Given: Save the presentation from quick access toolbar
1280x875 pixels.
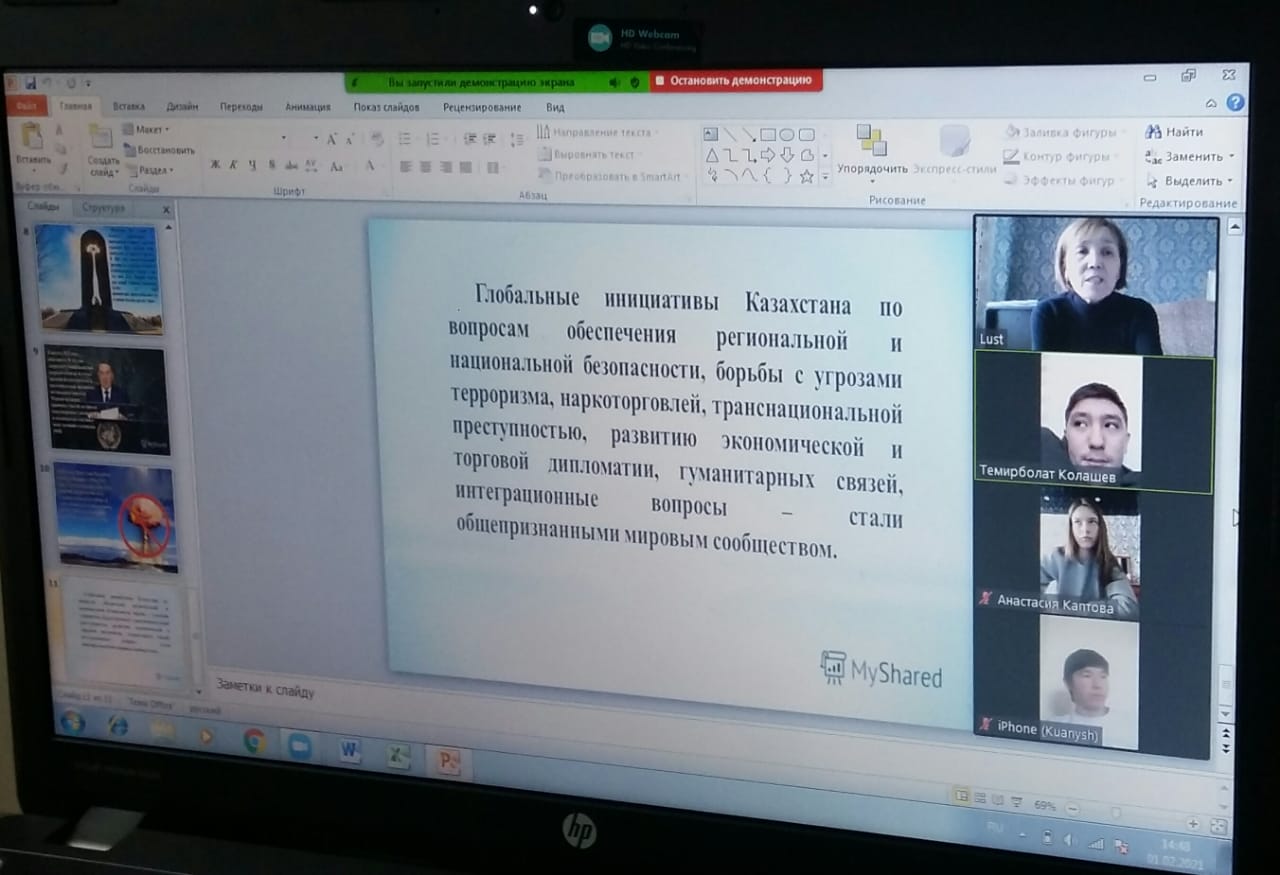Looking at the screenshot, I should (30, 82).
